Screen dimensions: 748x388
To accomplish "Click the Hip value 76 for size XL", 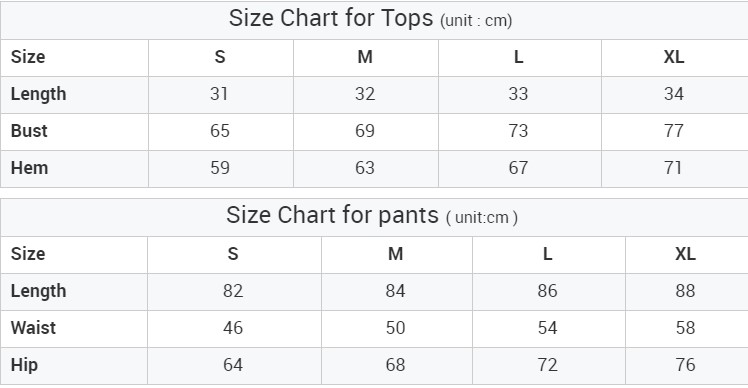I will tap(685, 365).
